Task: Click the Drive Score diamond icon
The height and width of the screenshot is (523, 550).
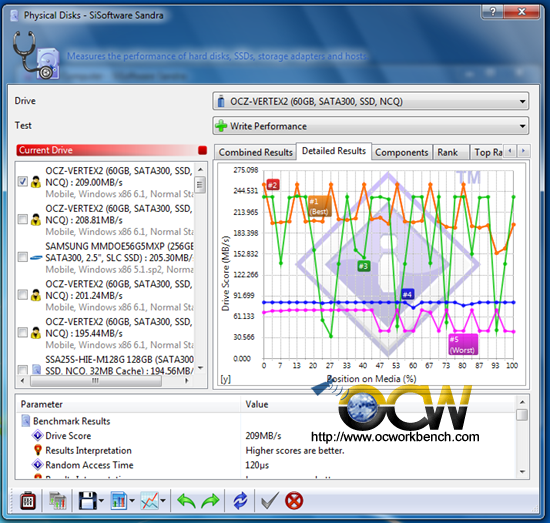Action: tap(38, 436)
